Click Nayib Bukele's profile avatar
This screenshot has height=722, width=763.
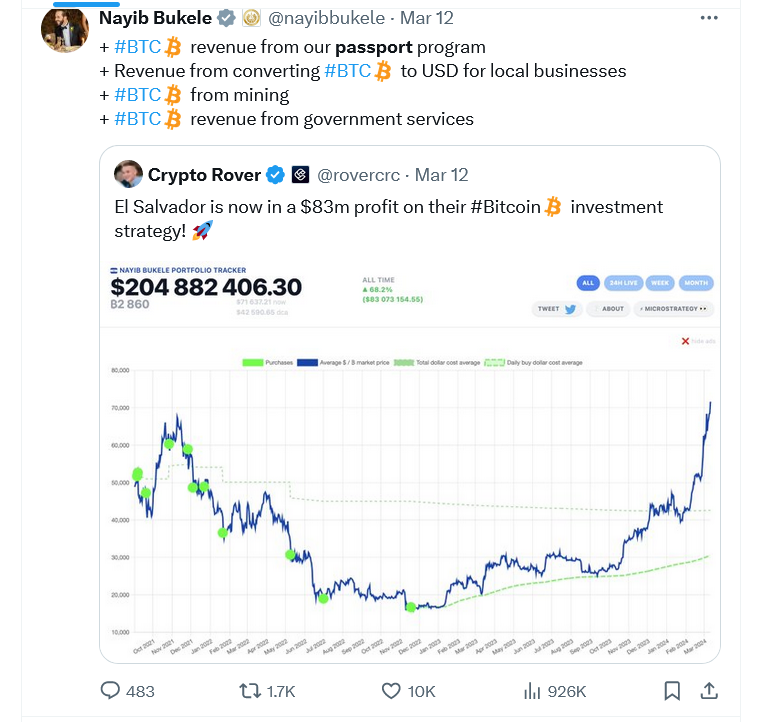point(65,29)
